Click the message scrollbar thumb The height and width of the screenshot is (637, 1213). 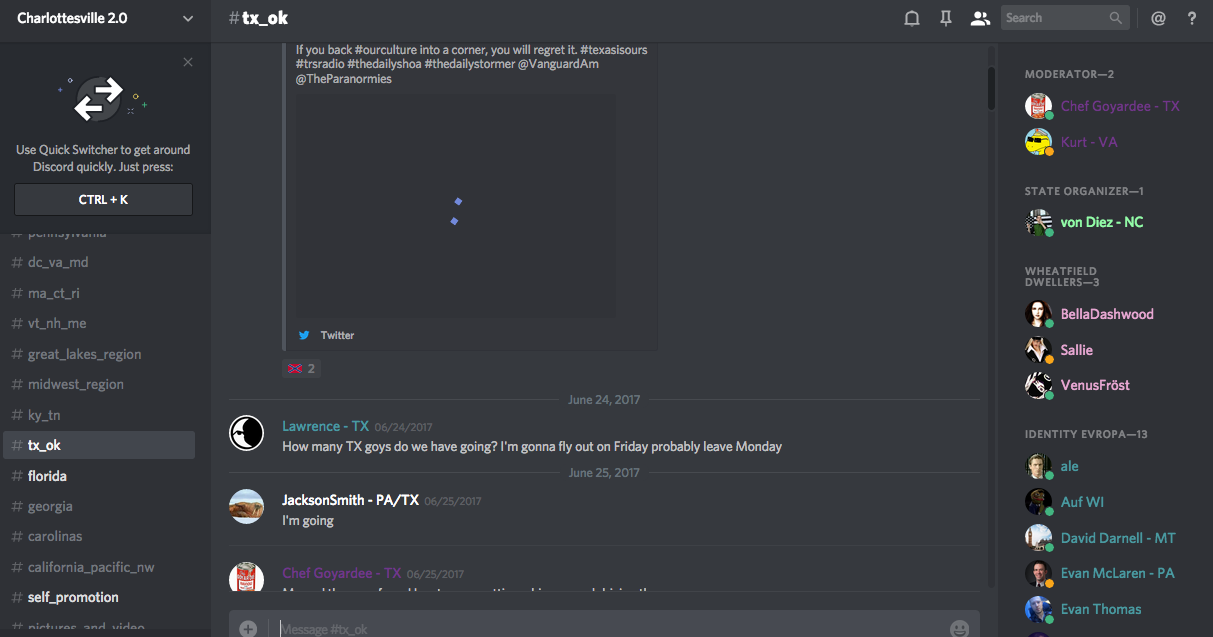coord(991,88)
